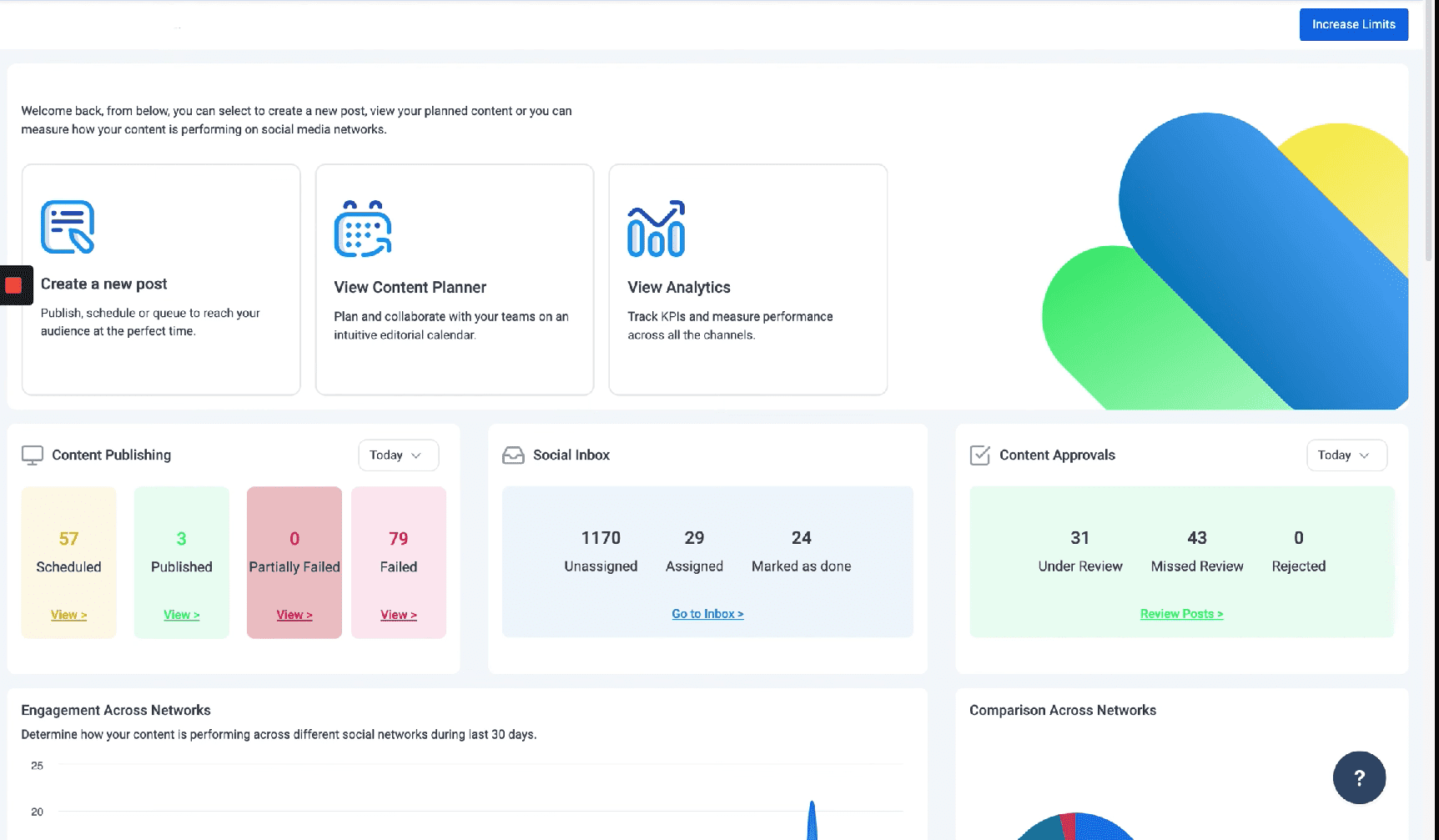Click the View Analytics chart icon

[657, 229]
